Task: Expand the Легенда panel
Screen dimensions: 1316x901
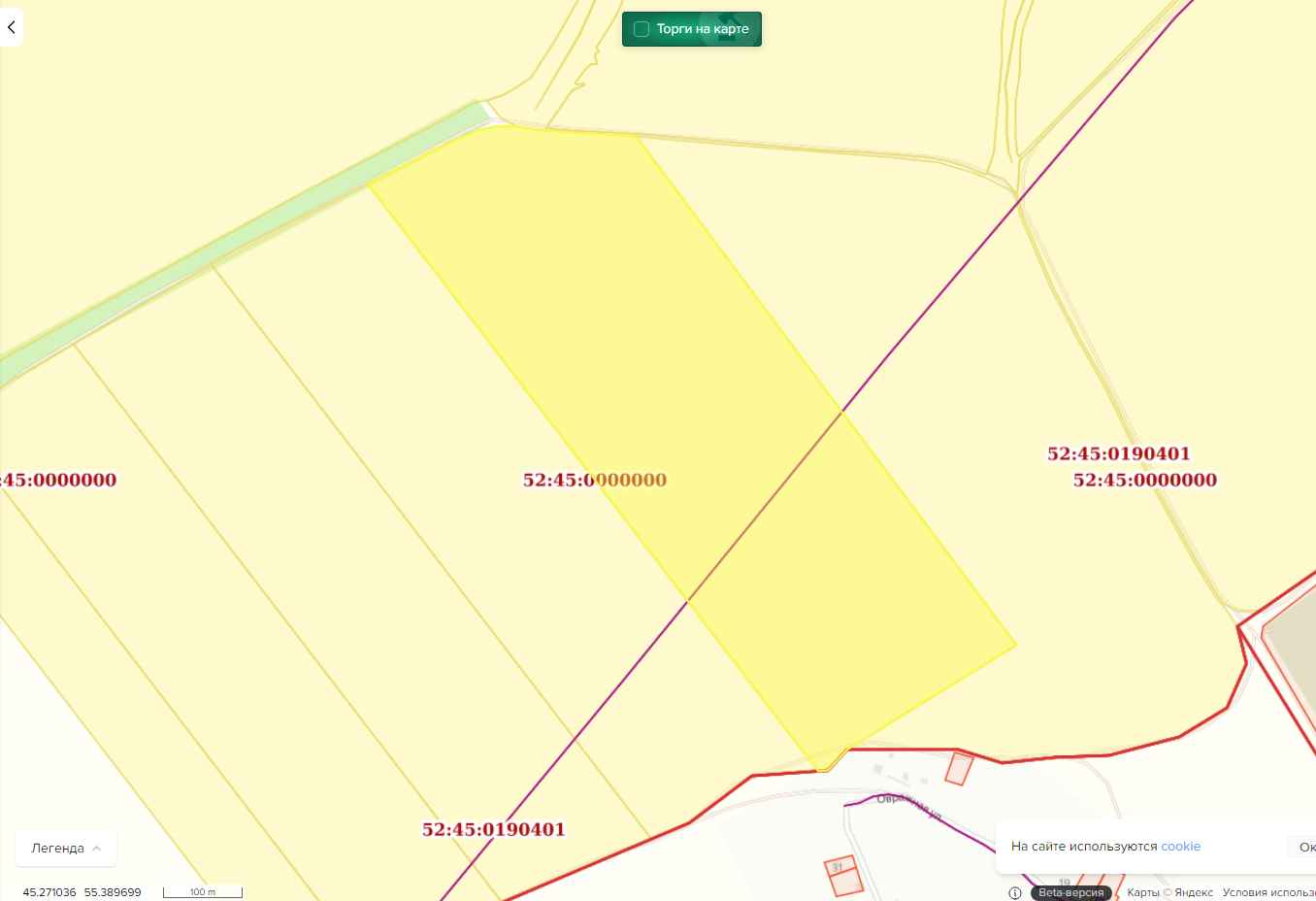Action: [66, 848]
